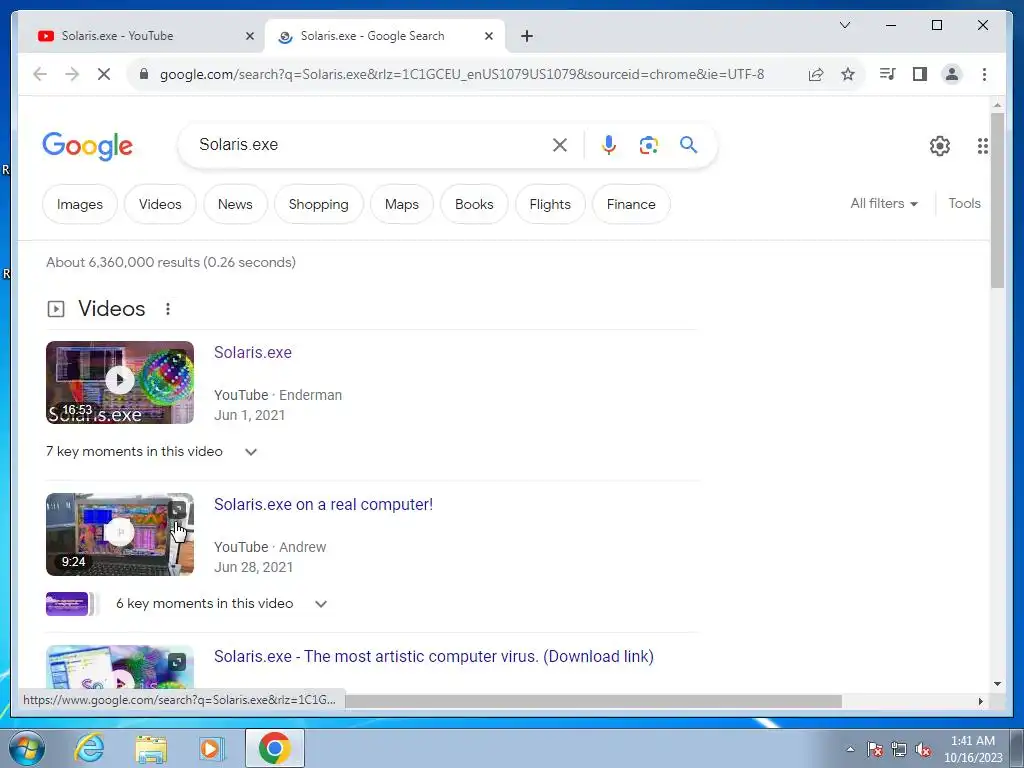Viewport: 1024px width, 768px height.
Task: Bookmark this page with the star
Action: [x=848, y=74]
